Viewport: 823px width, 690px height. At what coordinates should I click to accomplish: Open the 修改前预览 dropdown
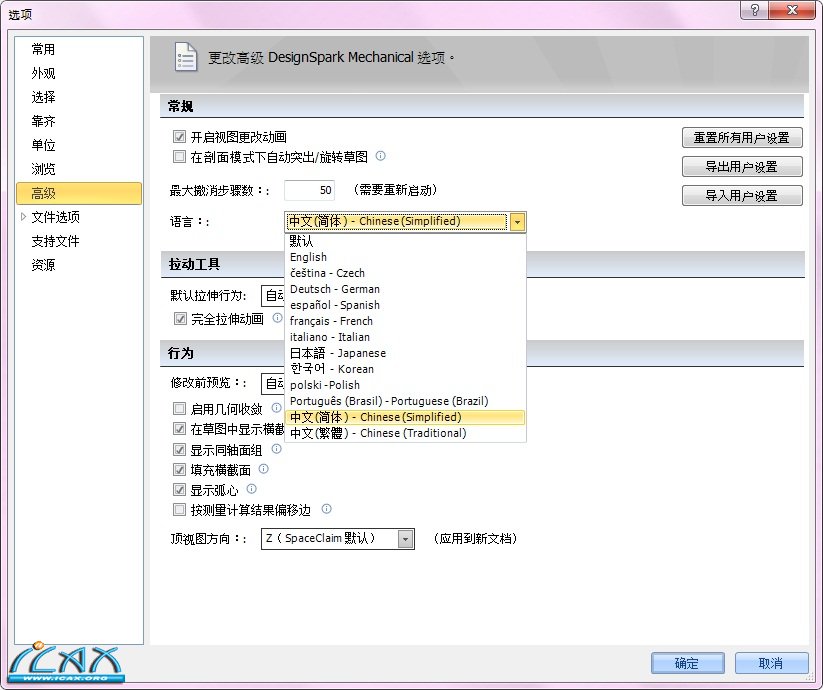pos(273,383)
